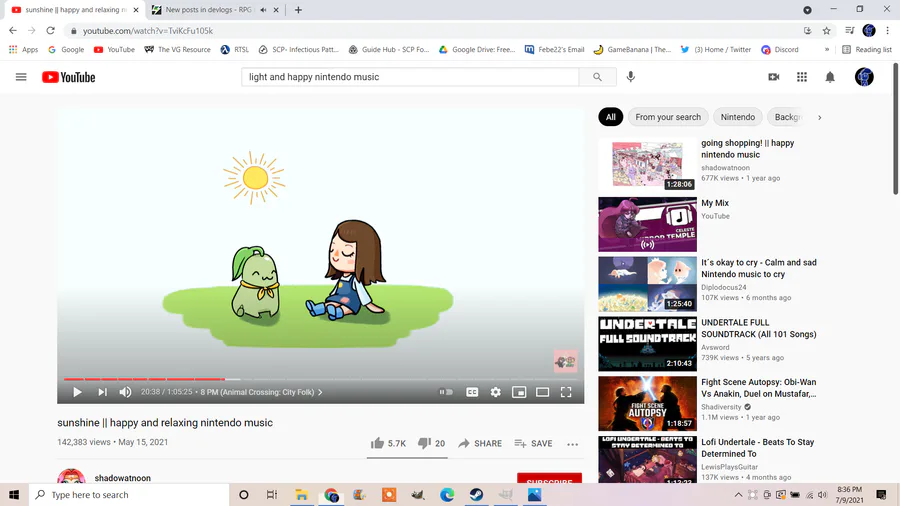Mute the video volume
The image size is (900, 506).
pyautogui.click(x=125, y=392)
